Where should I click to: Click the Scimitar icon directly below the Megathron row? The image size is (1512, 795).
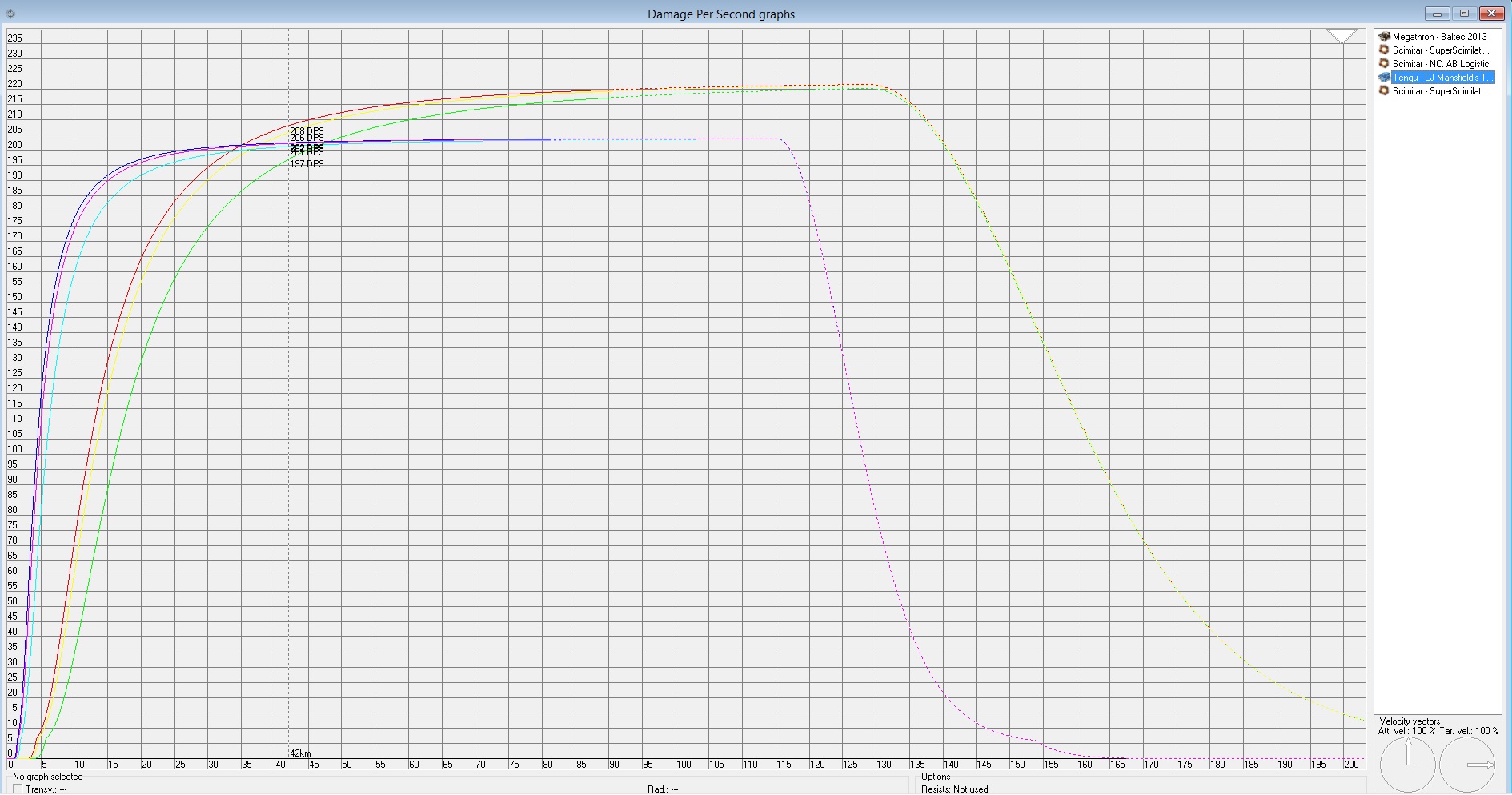click(1384, 50)
